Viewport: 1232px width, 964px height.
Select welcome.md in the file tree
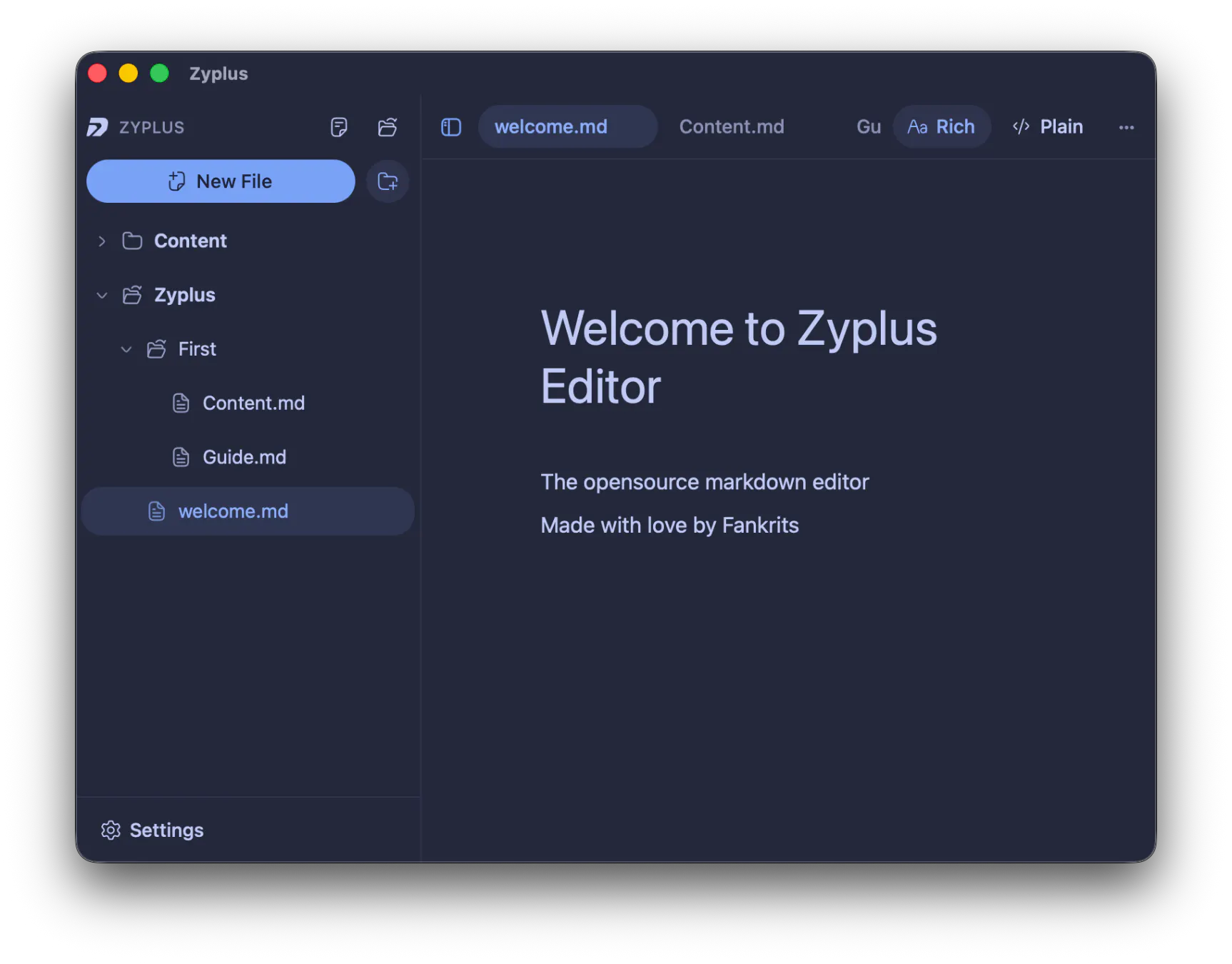248,511
